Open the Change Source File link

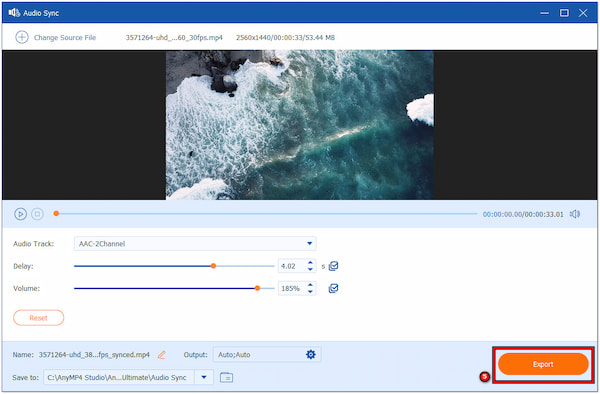[x=65, y=37]
